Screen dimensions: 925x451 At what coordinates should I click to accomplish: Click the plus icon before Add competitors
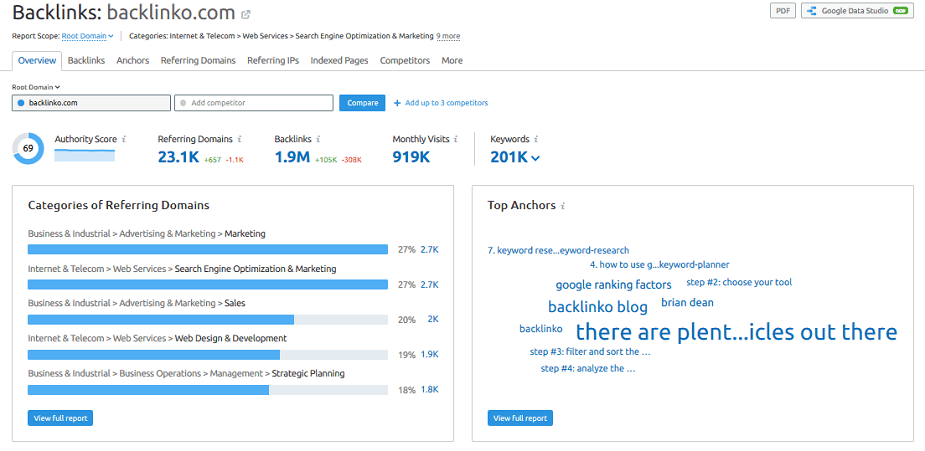point(397,103)
